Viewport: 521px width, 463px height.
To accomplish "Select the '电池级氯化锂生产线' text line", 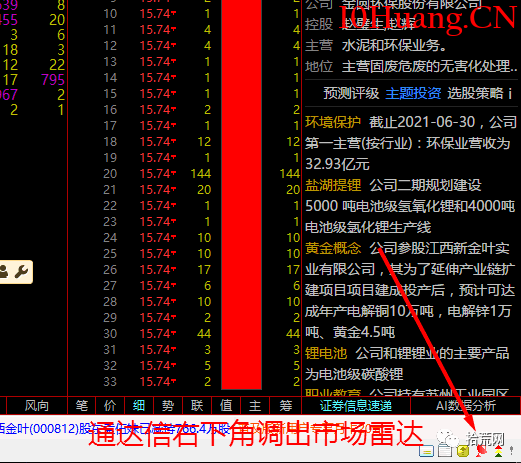I will click(x=368, y=227).
